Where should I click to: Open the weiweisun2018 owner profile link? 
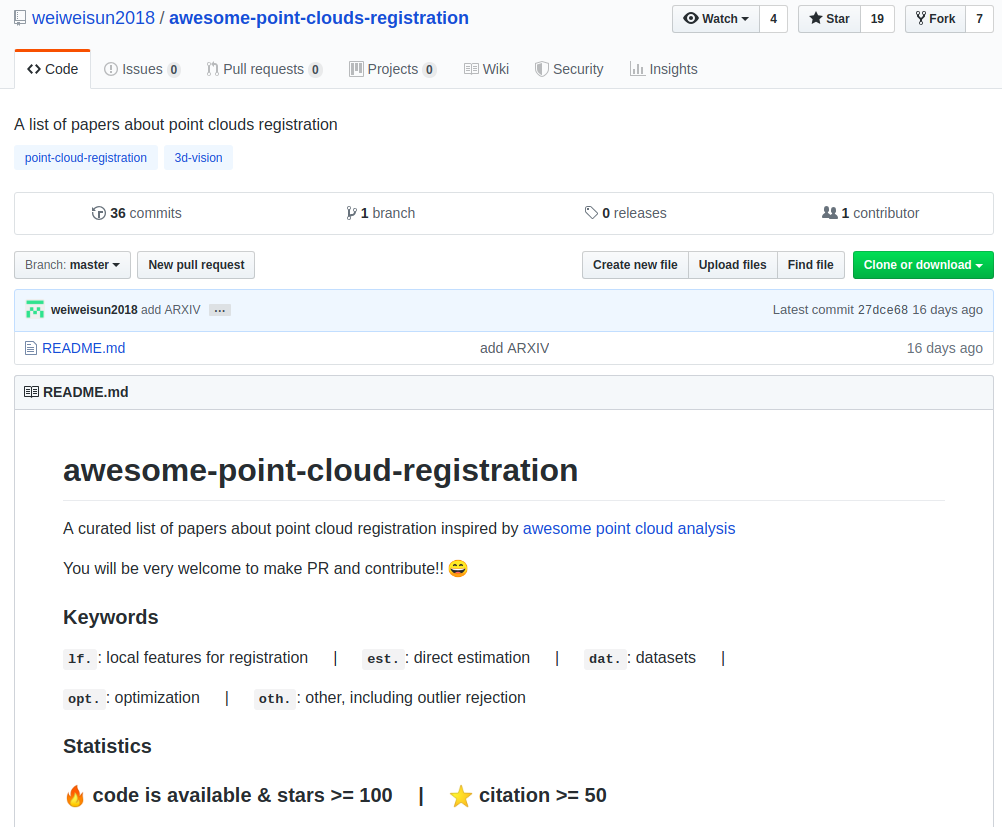[x=93, y=18]
